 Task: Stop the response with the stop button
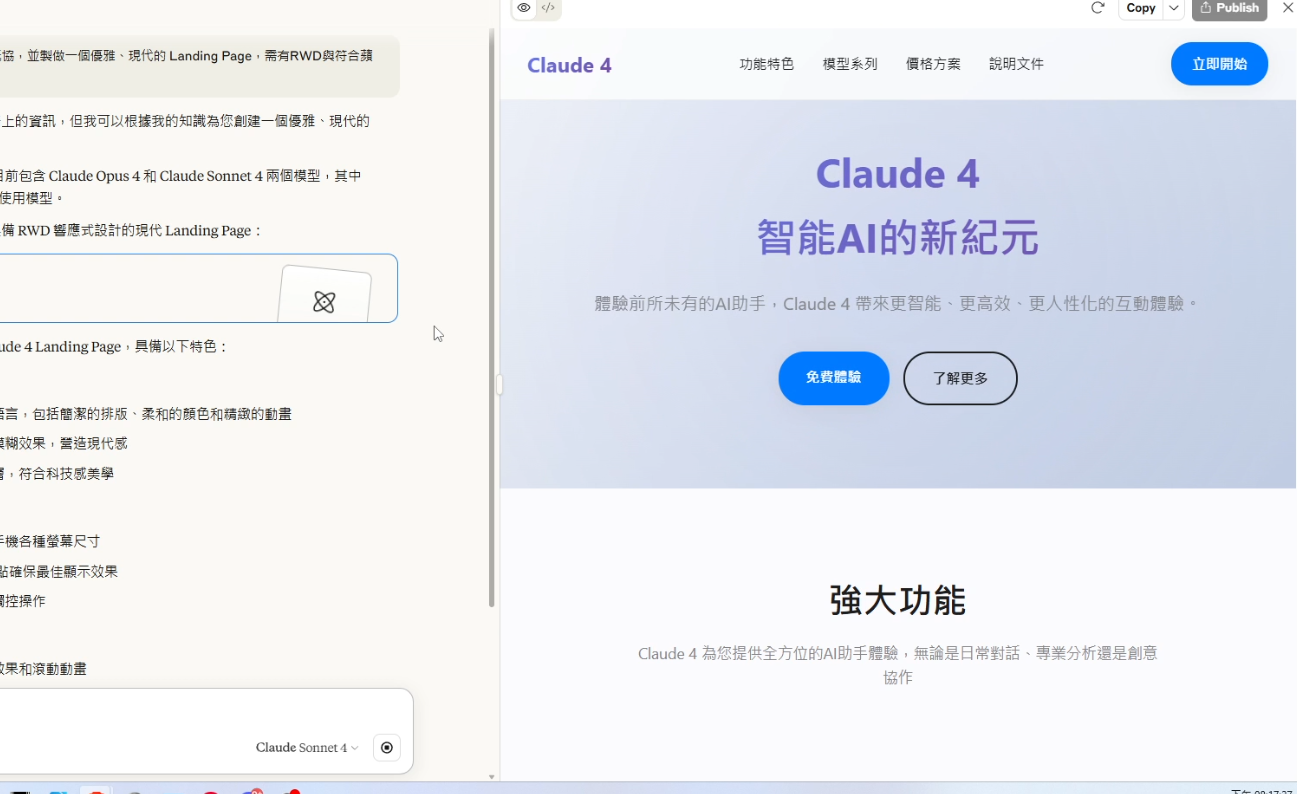(387, 747)
